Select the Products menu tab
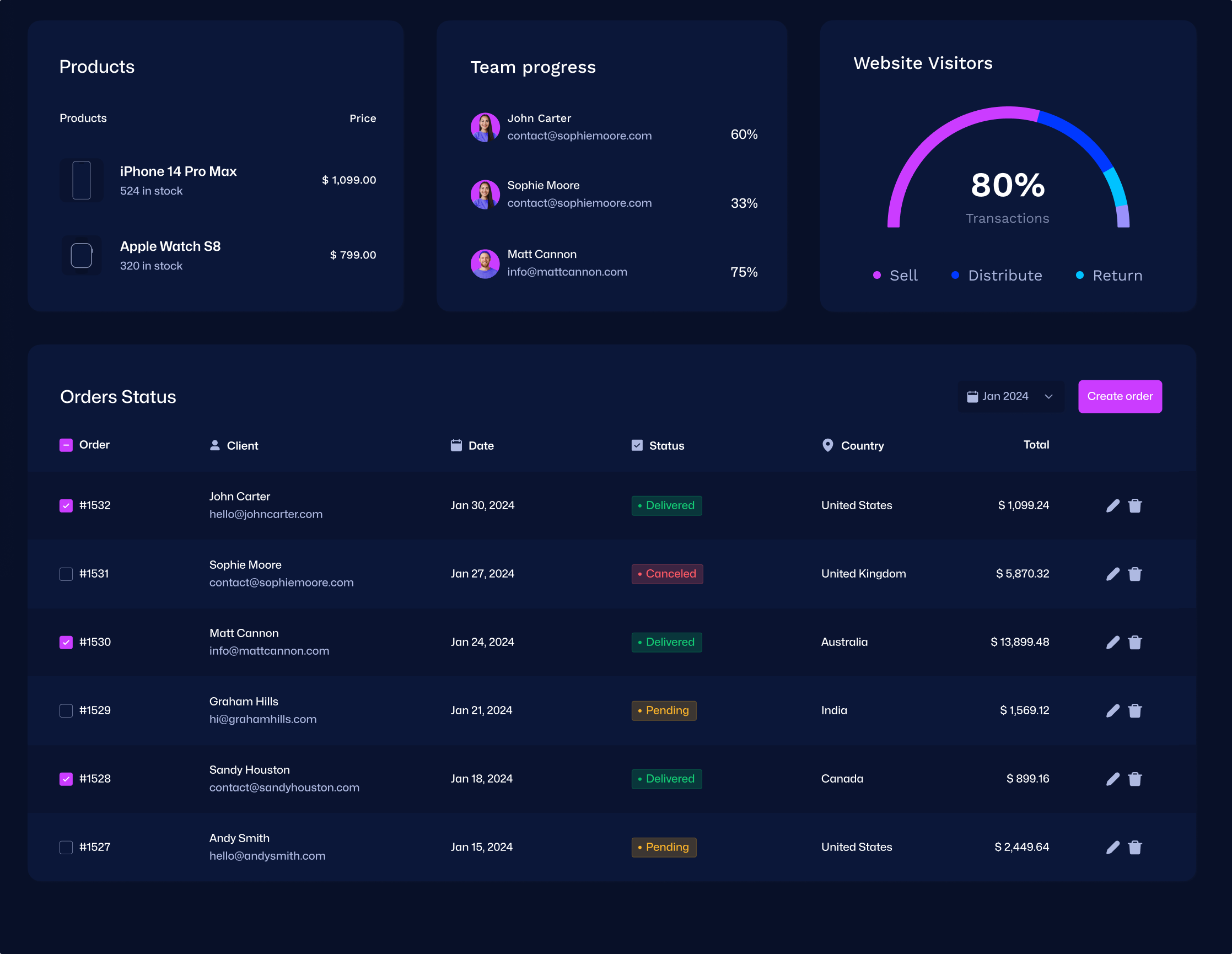The height and width of the screenshot is (954, 1232). click(96, 67)
